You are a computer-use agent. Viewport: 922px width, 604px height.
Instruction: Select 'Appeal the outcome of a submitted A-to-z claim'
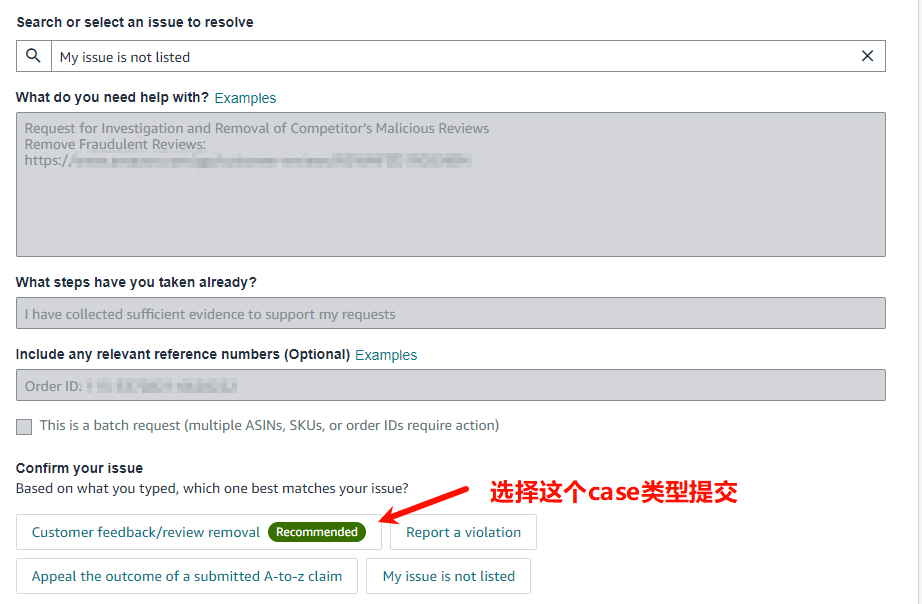pyautogui.click(x=187, y=576)
